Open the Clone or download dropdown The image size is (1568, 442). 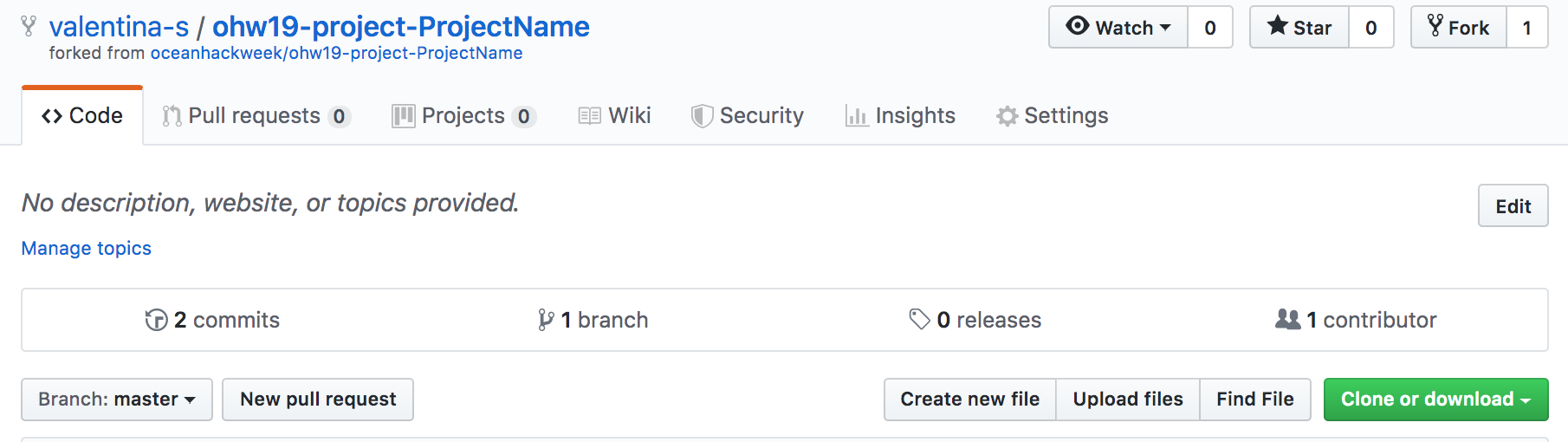(x=1435, y=400)
